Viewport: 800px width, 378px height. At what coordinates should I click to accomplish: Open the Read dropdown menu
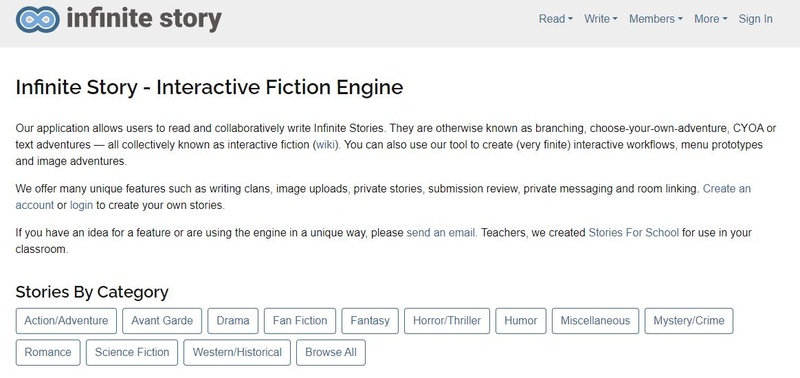pyautogui.click(x=556, y=19)
